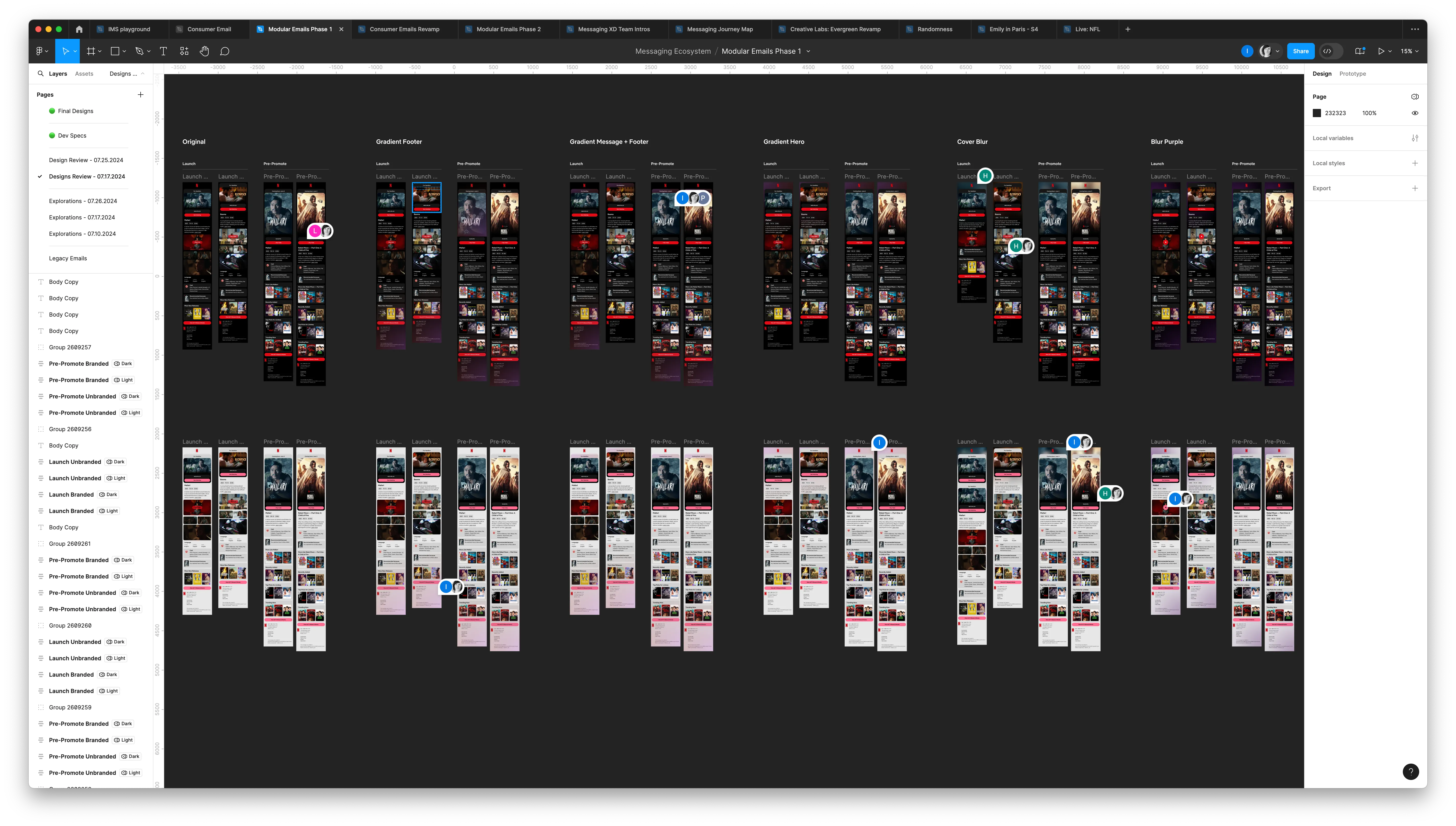
Task: Expand Frame tool options chevron
Action: coord(100,51)
